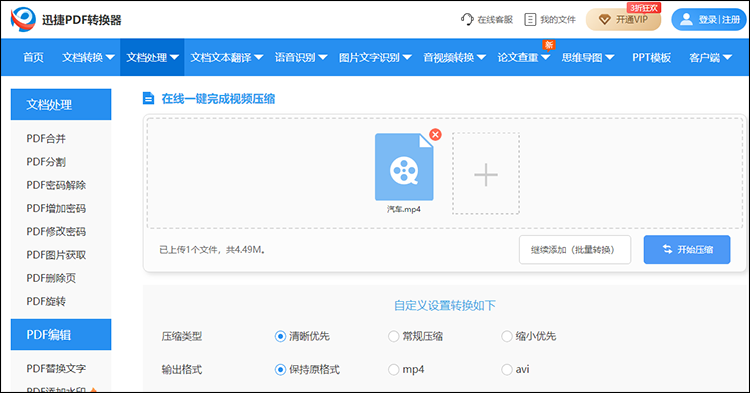Click the 登录|注册 button
This screenshot has width=750, height=393.
[709, 20]
